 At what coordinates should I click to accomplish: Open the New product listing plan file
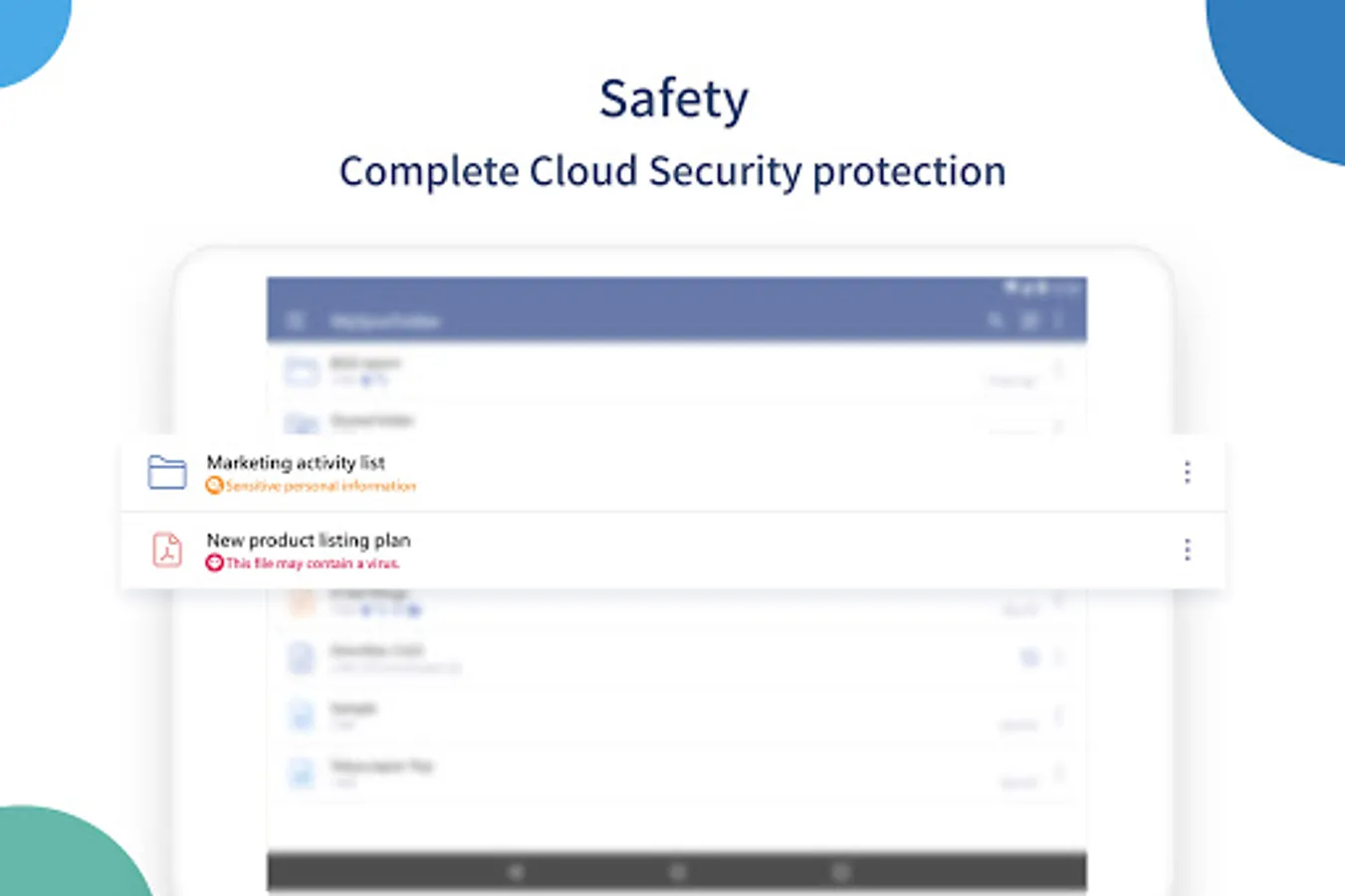[x=308, y=540]
